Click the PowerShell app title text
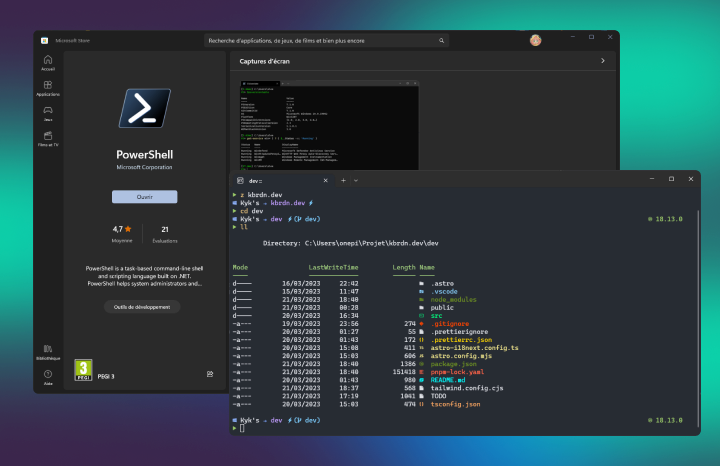Screen dimensions: 720x466 tap(145, 154)
